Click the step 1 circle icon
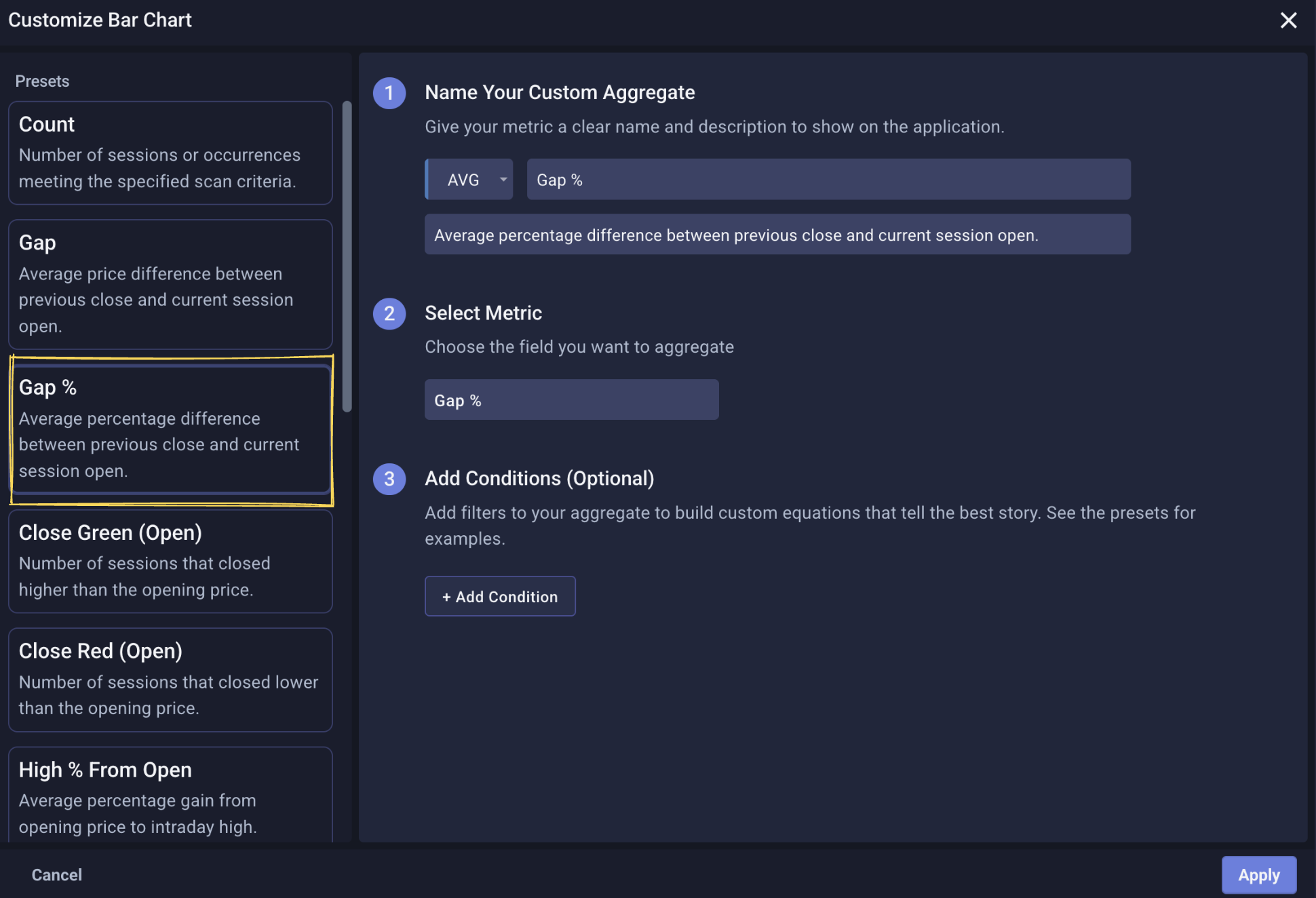 tap(389, 93)
